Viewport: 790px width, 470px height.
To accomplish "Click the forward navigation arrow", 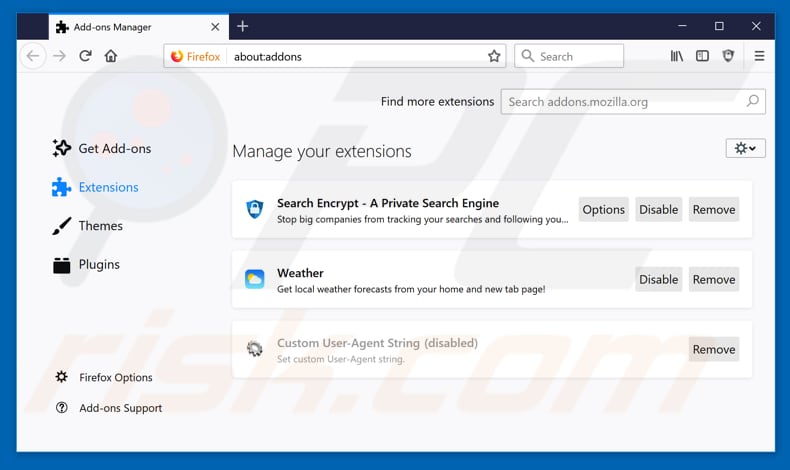I will click(x=59, y=56).
